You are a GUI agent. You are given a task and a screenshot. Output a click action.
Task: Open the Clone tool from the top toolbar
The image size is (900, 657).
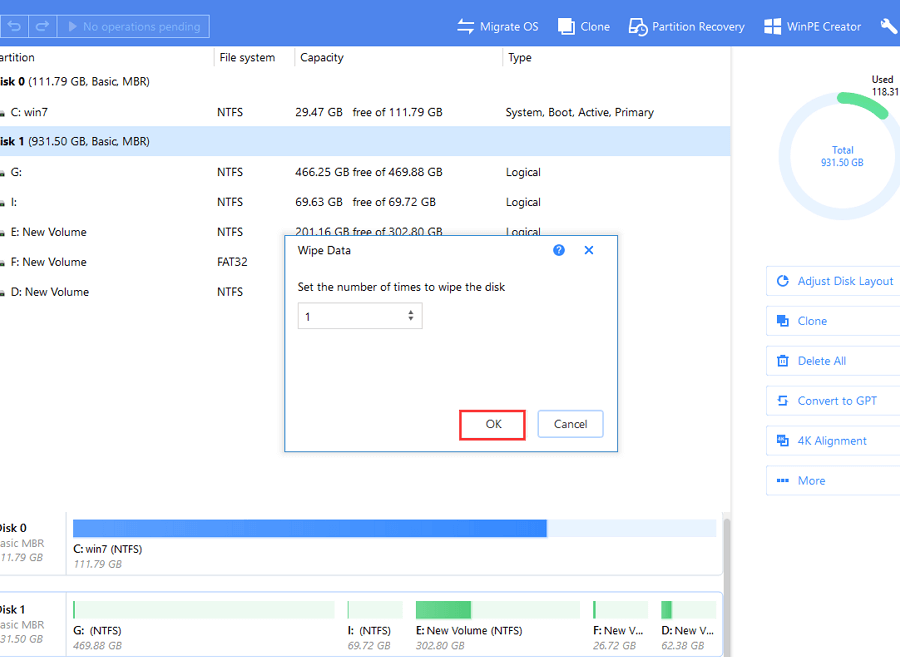583,26
